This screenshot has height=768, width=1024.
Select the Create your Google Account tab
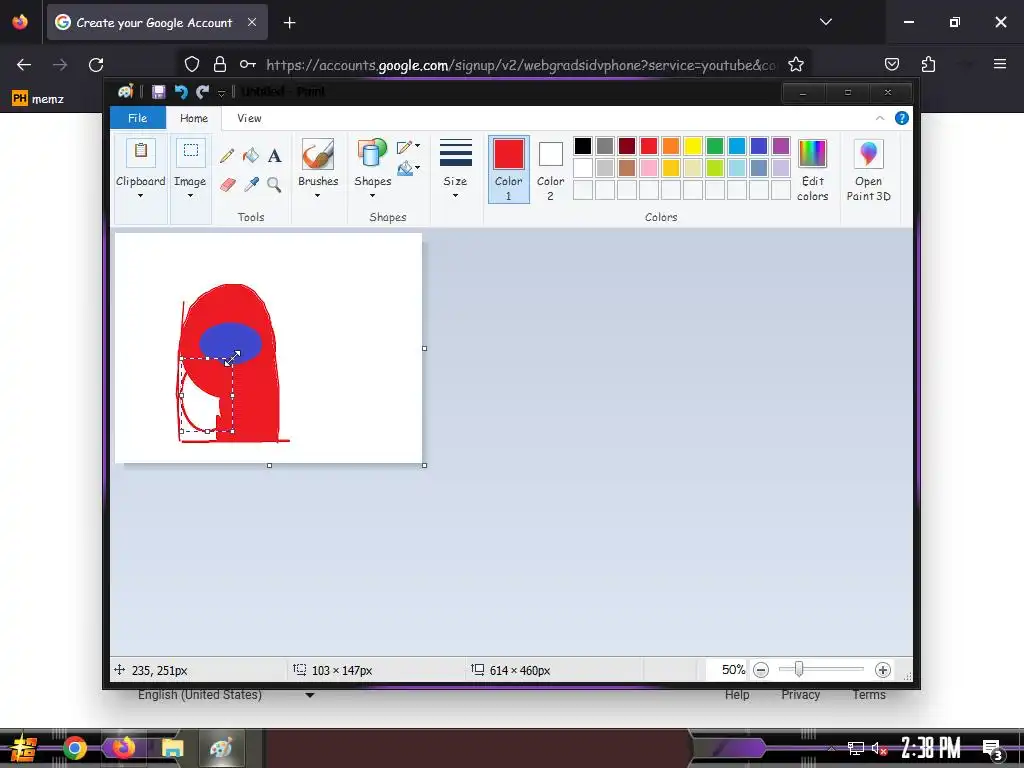[157, 22]
